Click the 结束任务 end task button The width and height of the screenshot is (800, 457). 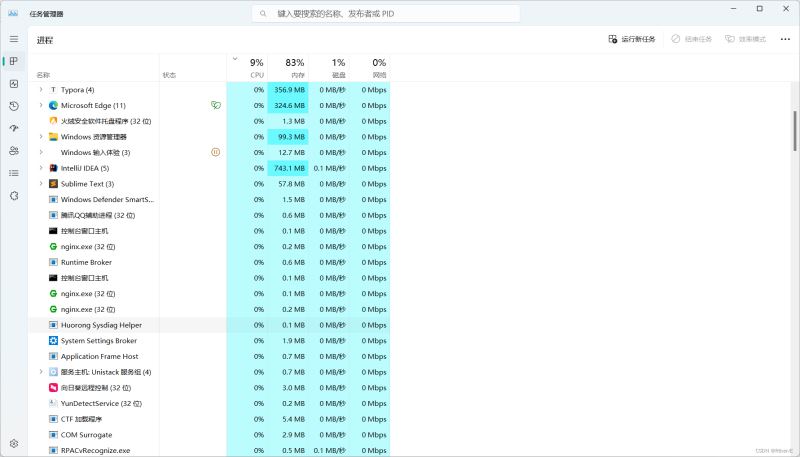point(691,39)
